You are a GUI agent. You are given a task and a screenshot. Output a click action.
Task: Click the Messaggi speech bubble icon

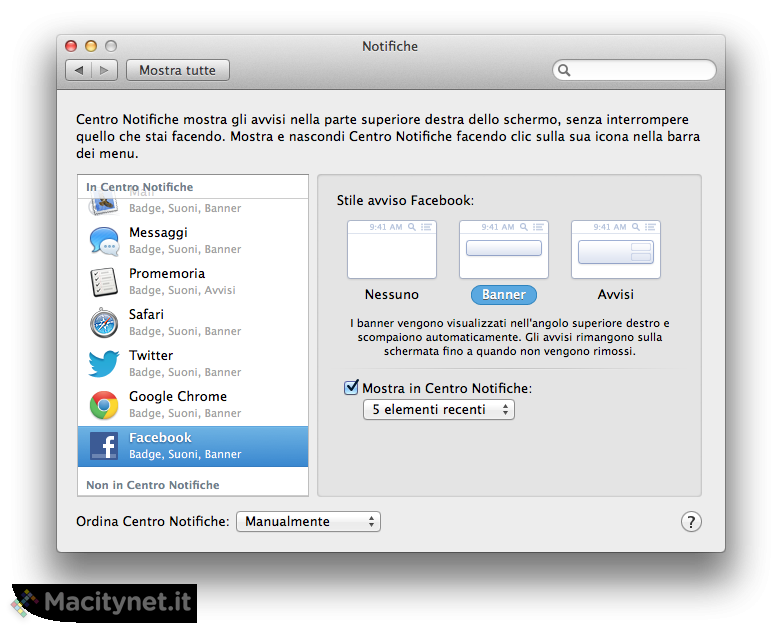[x=104, y=241]
